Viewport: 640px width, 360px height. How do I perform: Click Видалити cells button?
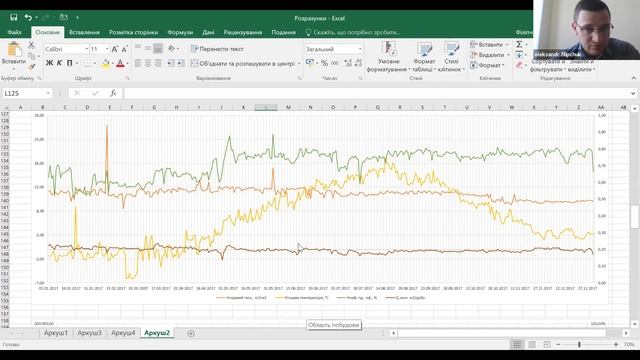tap(489, 55)
